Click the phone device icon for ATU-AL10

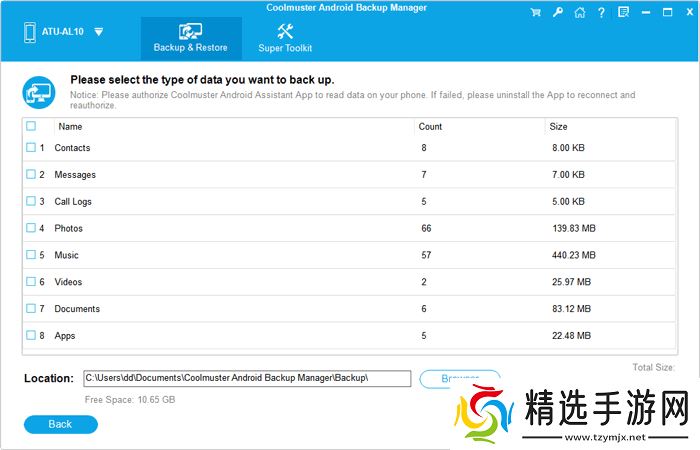[x=29, y=32]
